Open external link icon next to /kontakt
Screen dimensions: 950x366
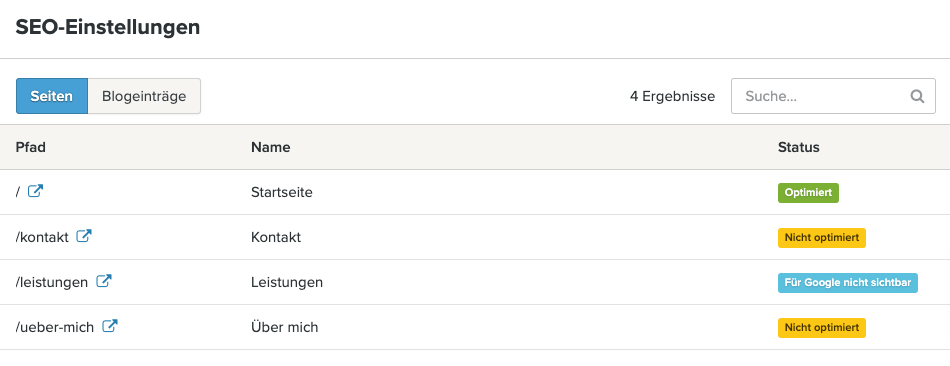point(84,237)
